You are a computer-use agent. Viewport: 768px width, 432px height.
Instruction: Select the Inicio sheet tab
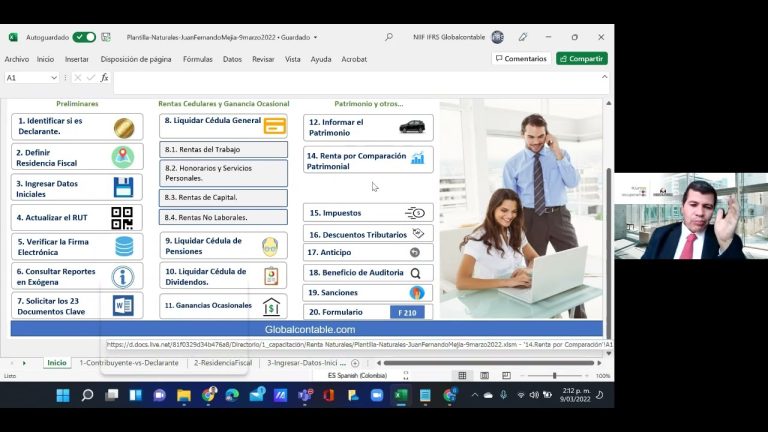click(x=57, y=363)
